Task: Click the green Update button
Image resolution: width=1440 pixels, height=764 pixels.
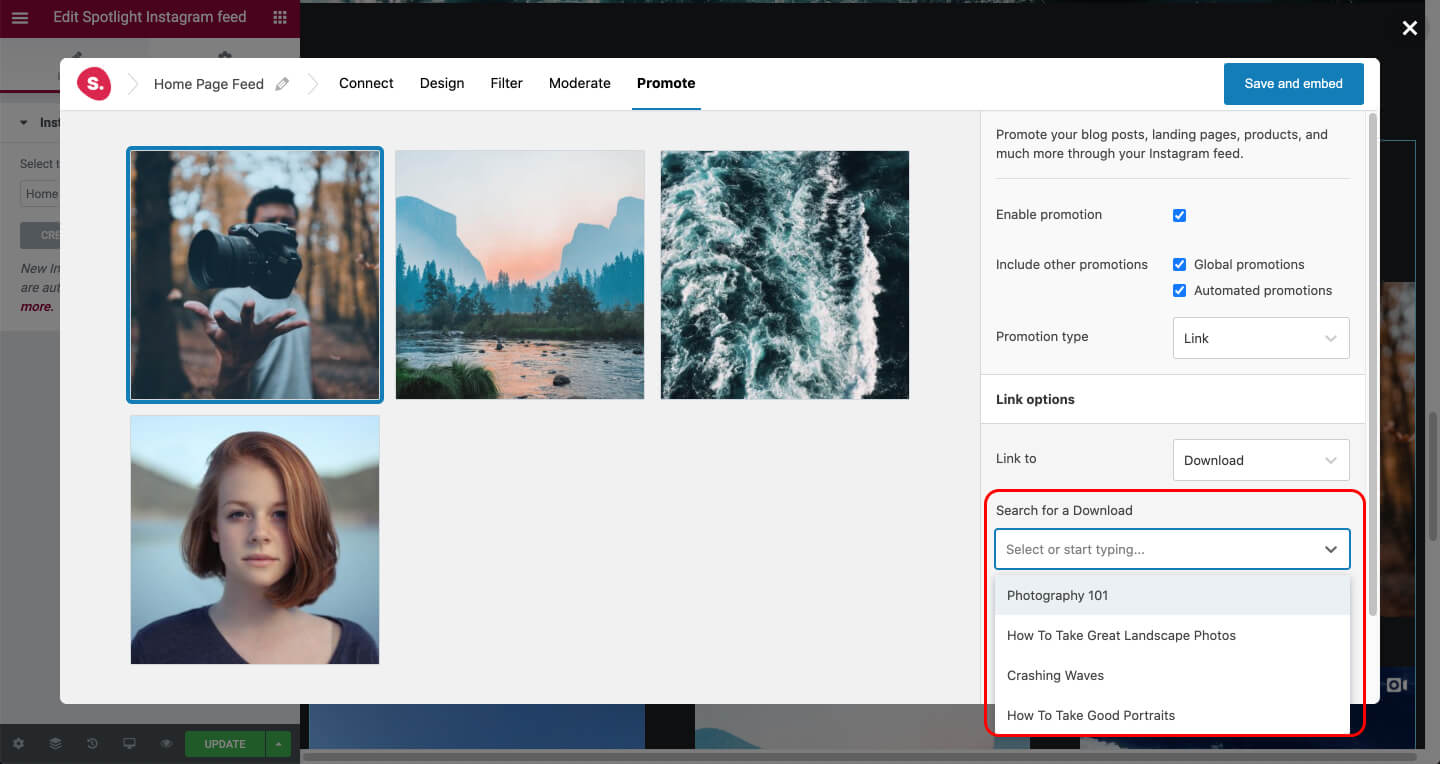Action: tap(225, 744)
